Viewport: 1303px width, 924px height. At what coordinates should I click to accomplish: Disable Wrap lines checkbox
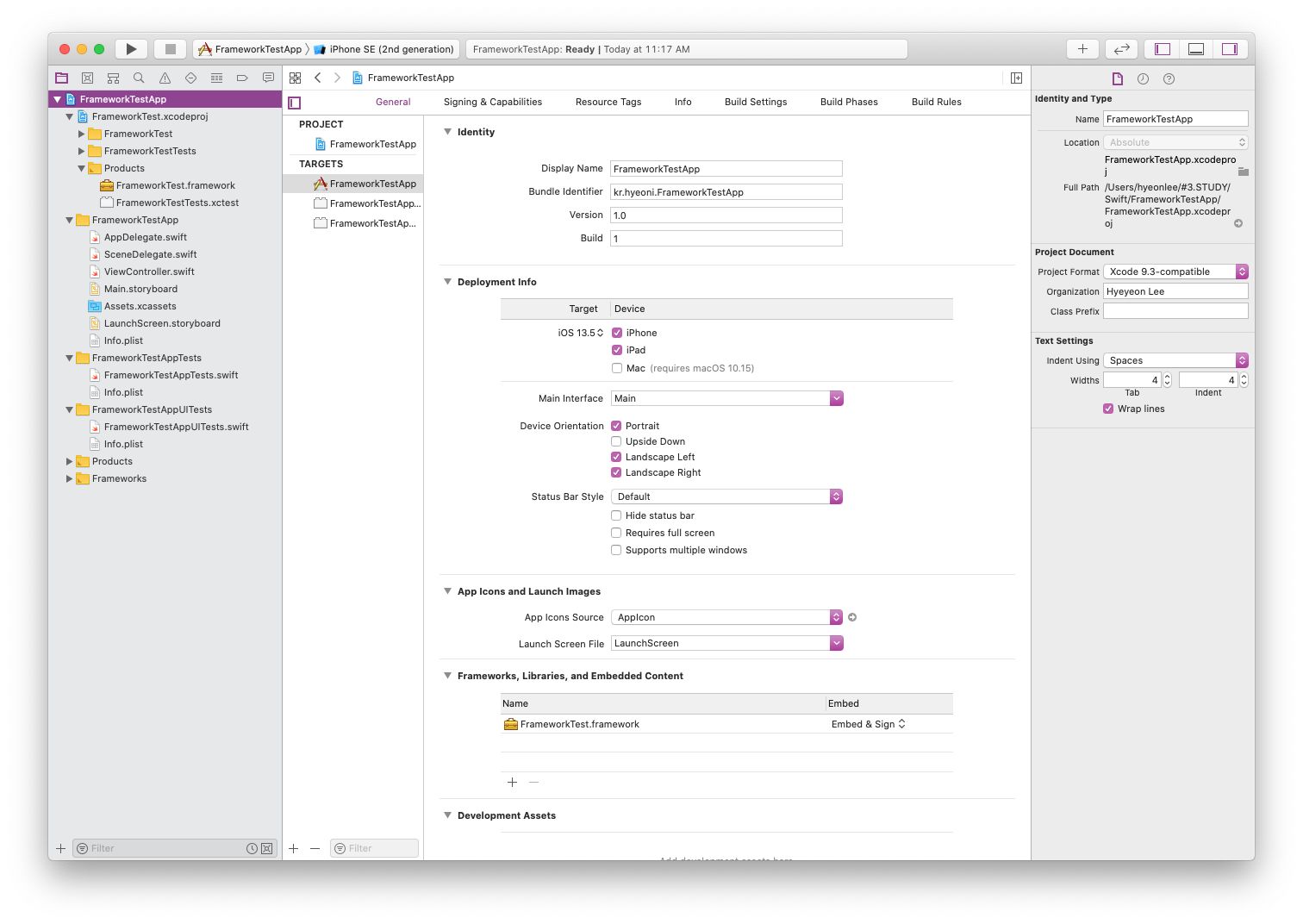[1108, 409]
